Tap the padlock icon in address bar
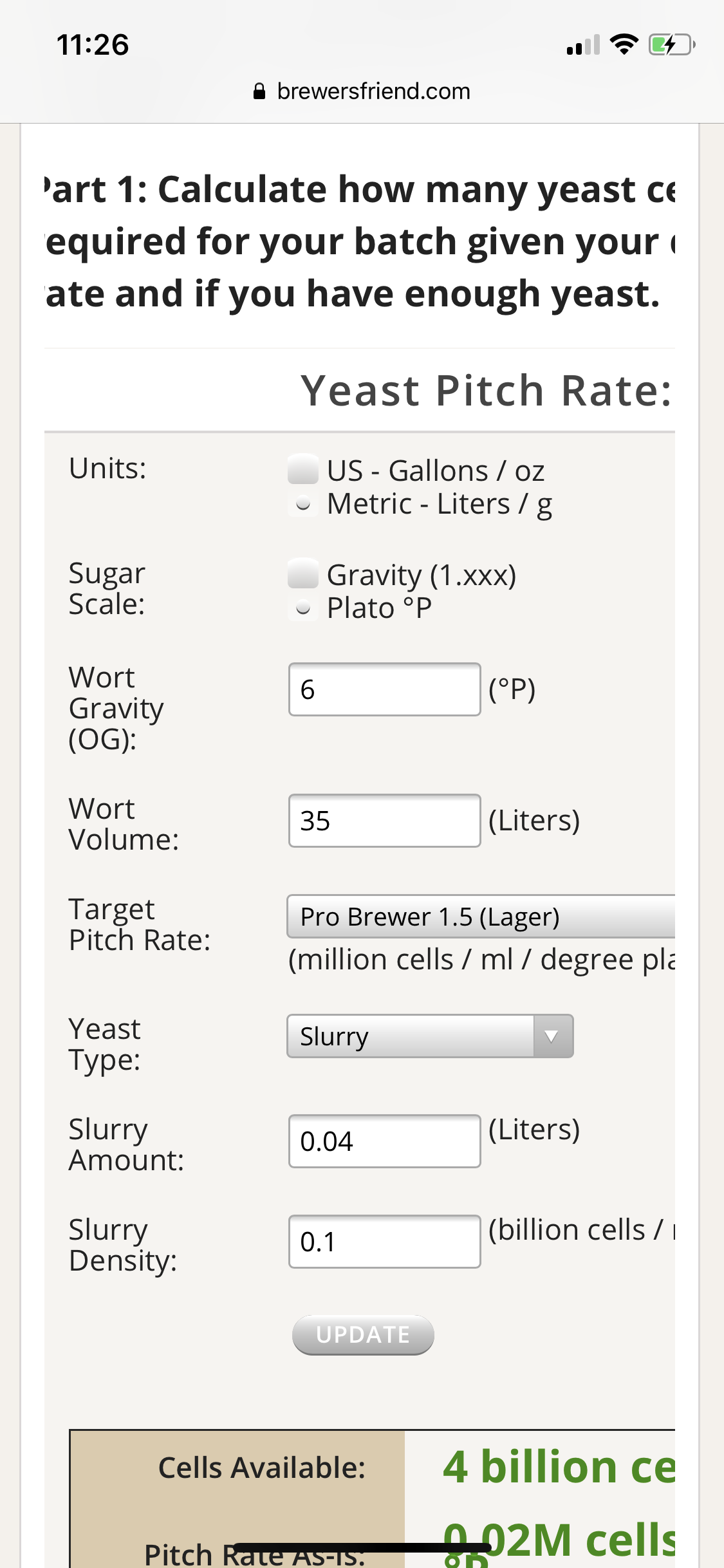This screenshot has height=1568, width=724. [x=259, y=92]
